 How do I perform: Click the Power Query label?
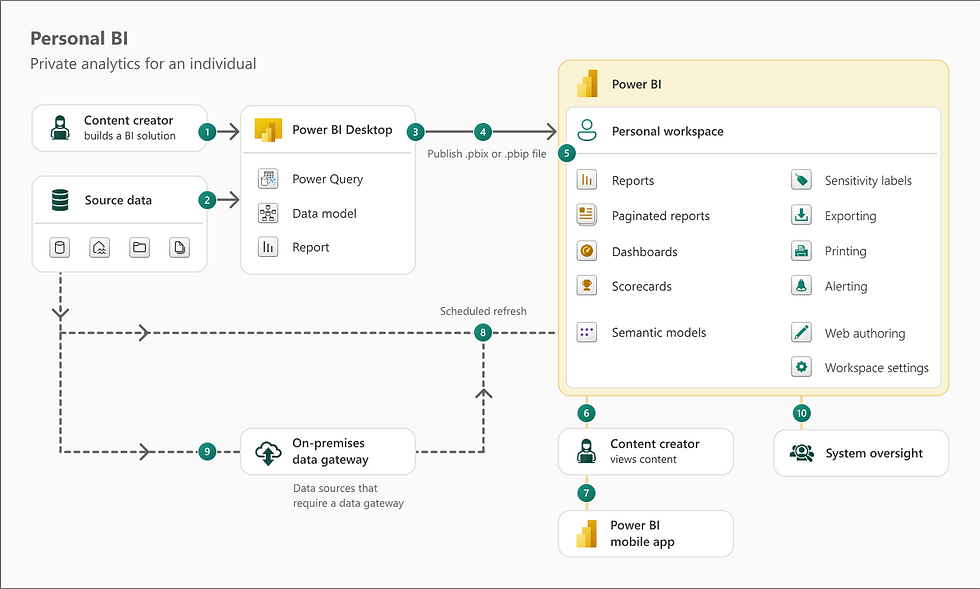pyautogui.click(x=328, y=179)
